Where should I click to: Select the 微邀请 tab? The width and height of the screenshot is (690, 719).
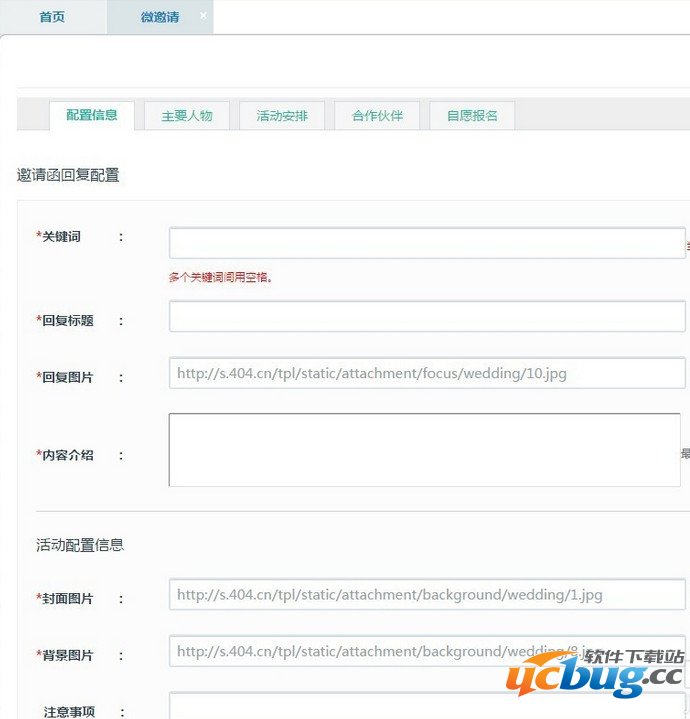tap(158, 18)
